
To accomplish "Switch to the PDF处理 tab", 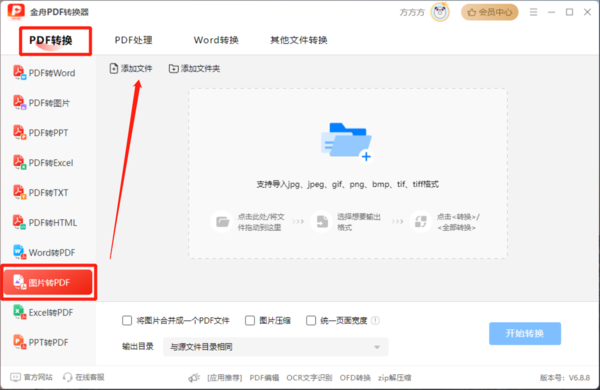I will pyautogui.click(x=134, y=40).
